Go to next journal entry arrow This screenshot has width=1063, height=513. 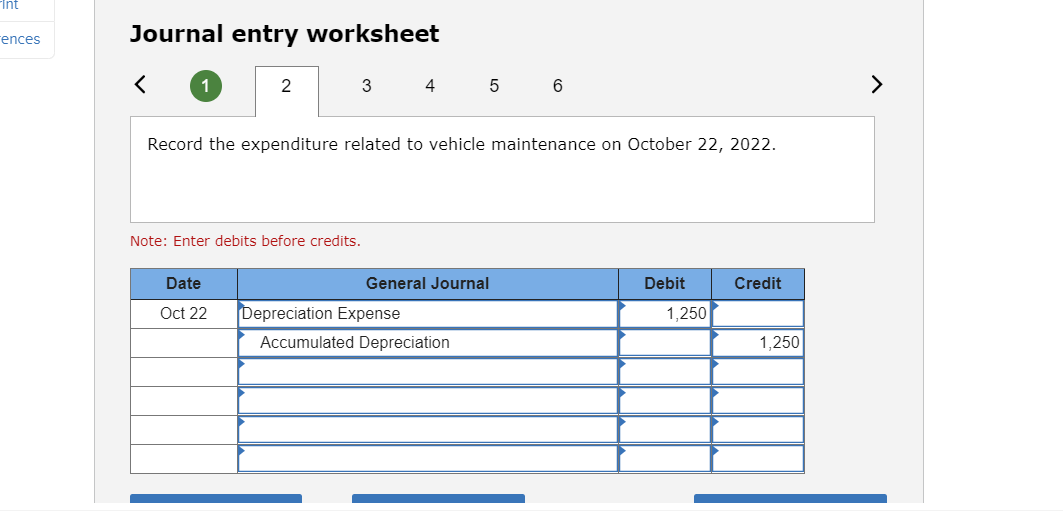(x=877, y=85)
